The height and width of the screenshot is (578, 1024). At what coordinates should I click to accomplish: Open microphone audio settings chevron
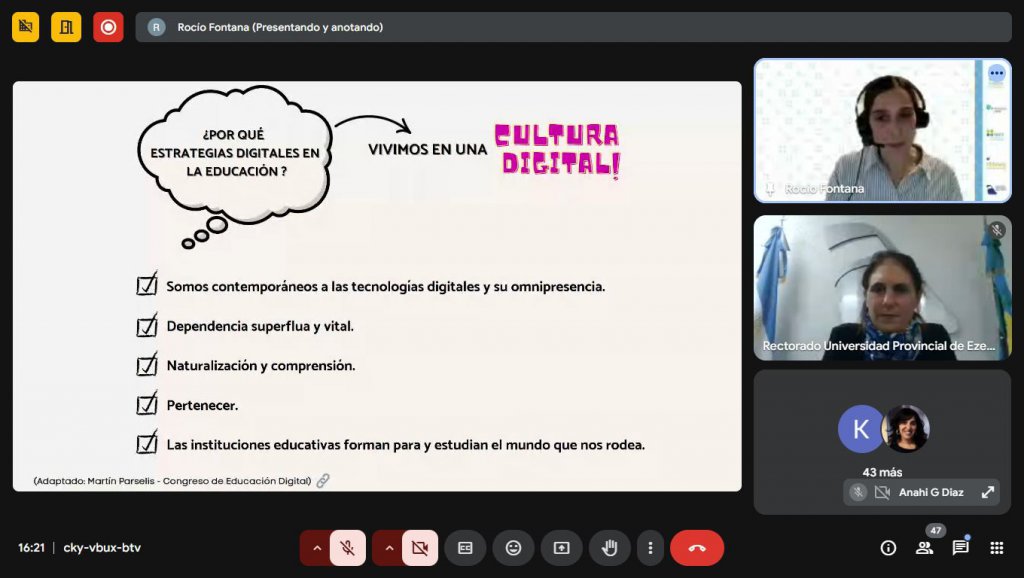click(317, 548)
